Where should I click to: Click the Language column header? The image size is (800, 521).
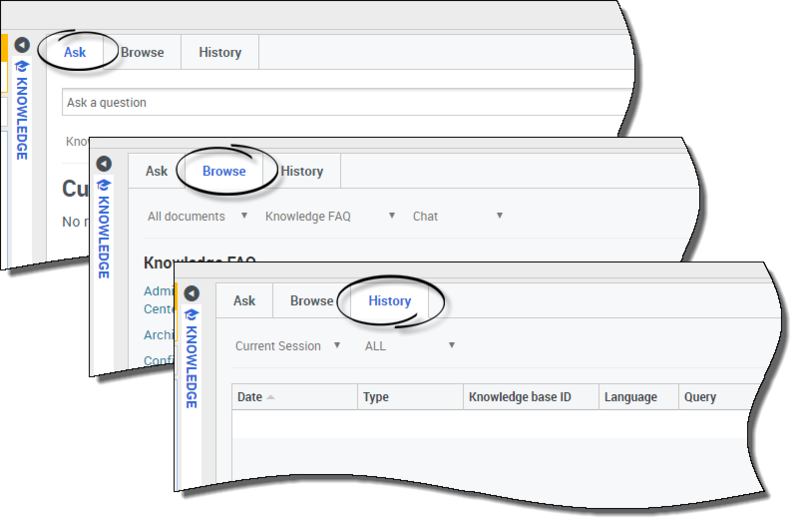pos(639,397)
